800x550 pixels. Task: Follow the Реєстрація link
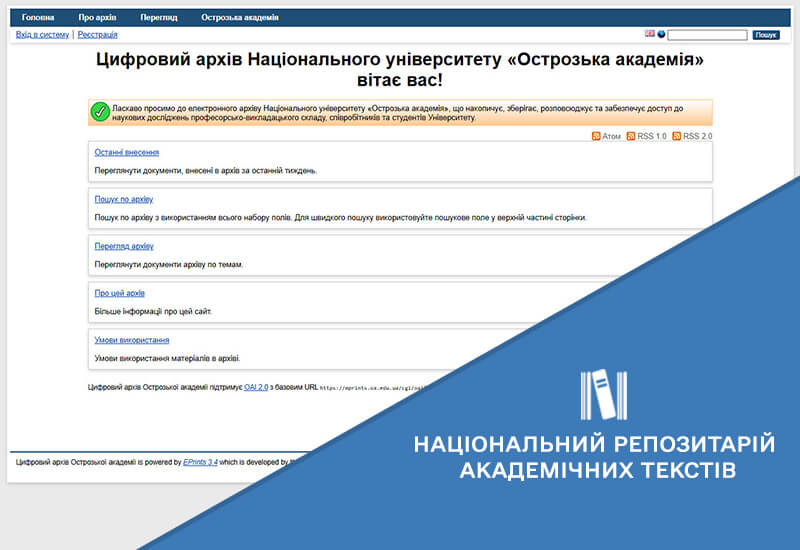pyautogui.click(x=97, y=35)
